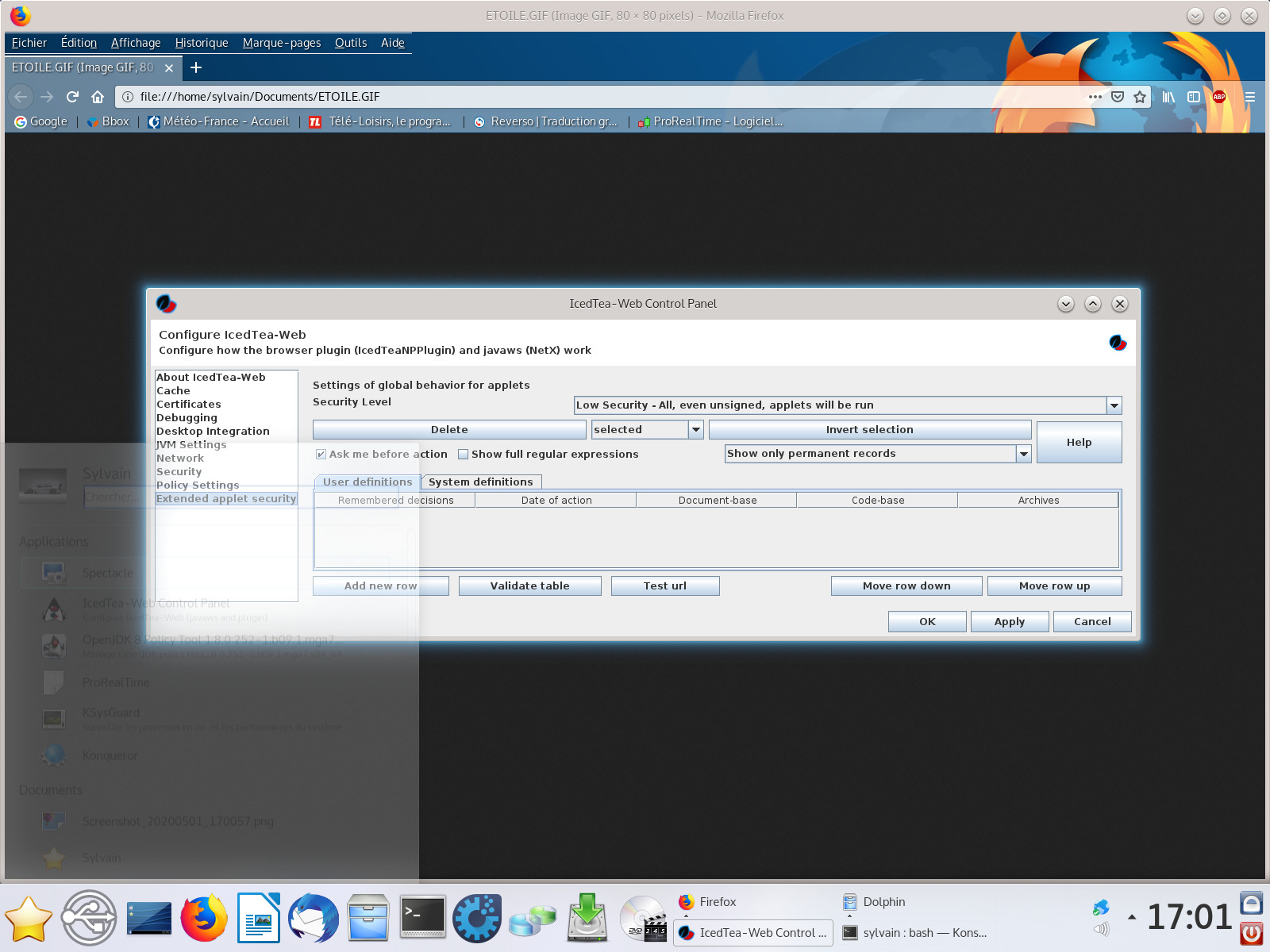Switch to System definitions tab
Screen dimensions: 1270x952
(x=481, y=482)
